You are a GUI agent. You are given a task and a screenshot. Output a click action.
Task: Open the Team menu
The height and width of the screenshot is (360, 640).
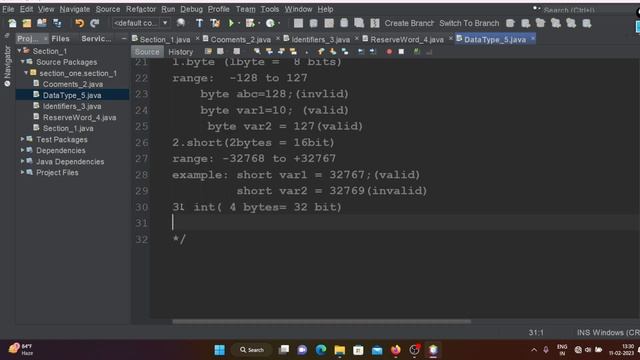[245, 9]
